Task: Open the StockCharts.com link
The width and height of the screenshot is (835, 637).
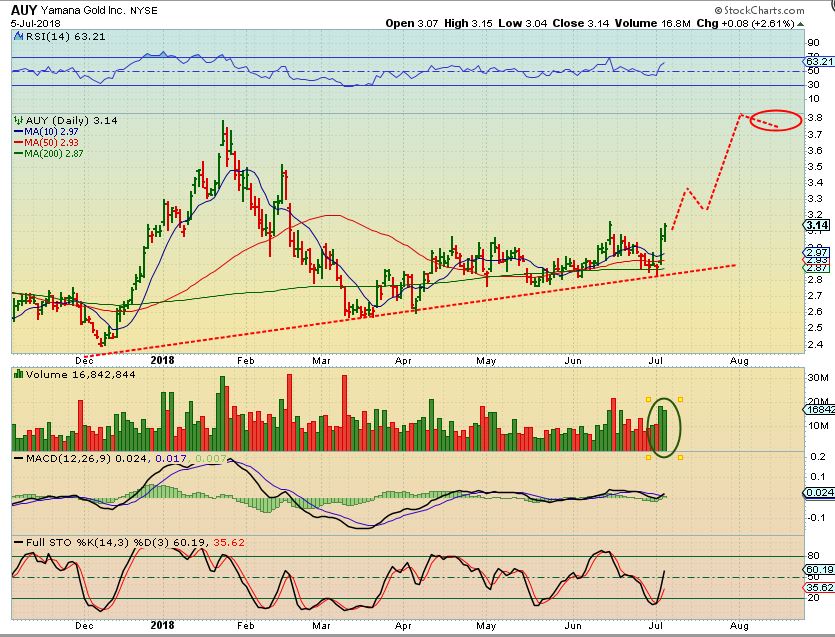Action: coord(759,10)
